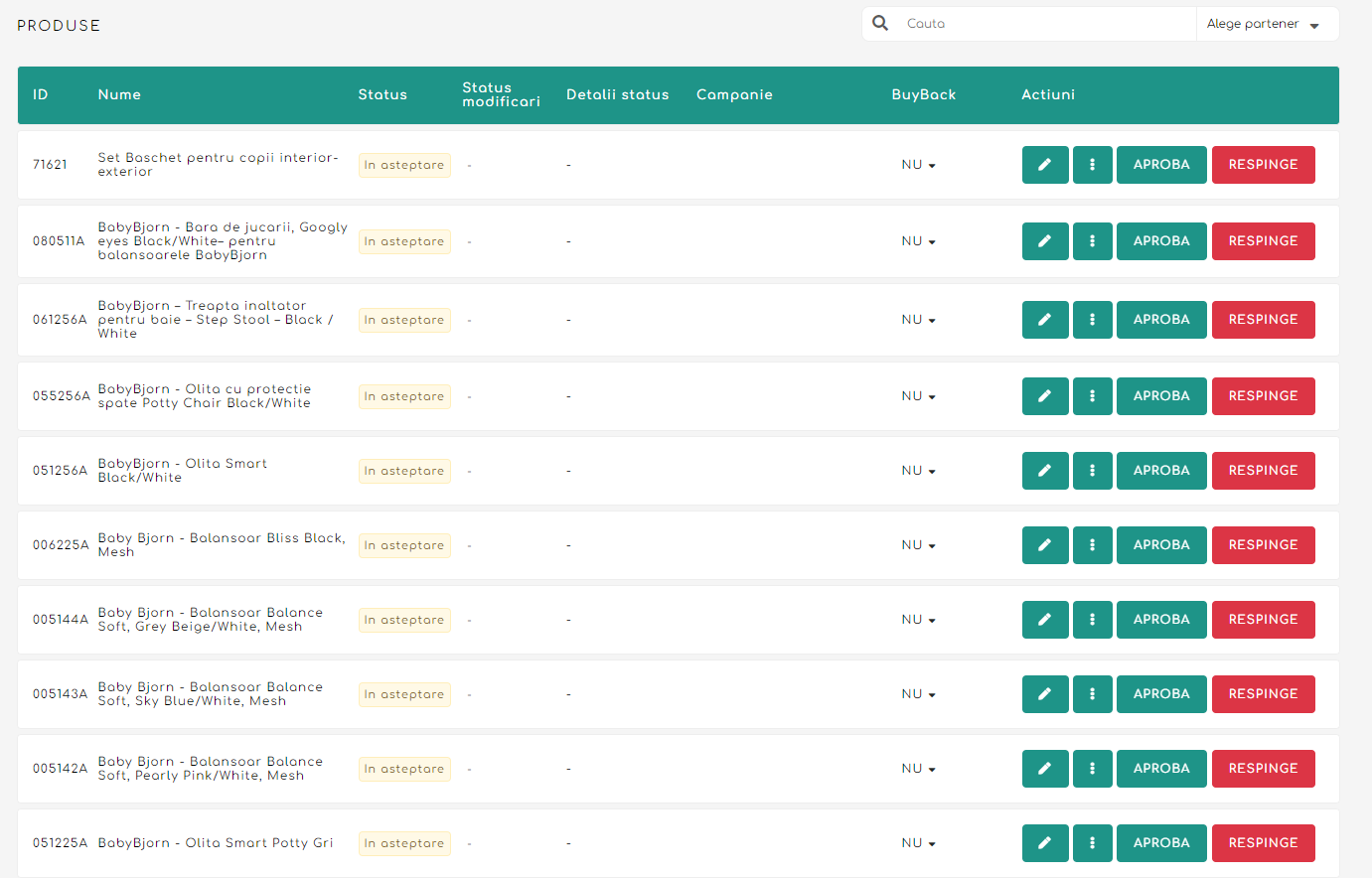Screen dimensions: 1372x878
Task: Open three-dots menu for Balansoar Bliss Black
Action: pos(1092,545)
